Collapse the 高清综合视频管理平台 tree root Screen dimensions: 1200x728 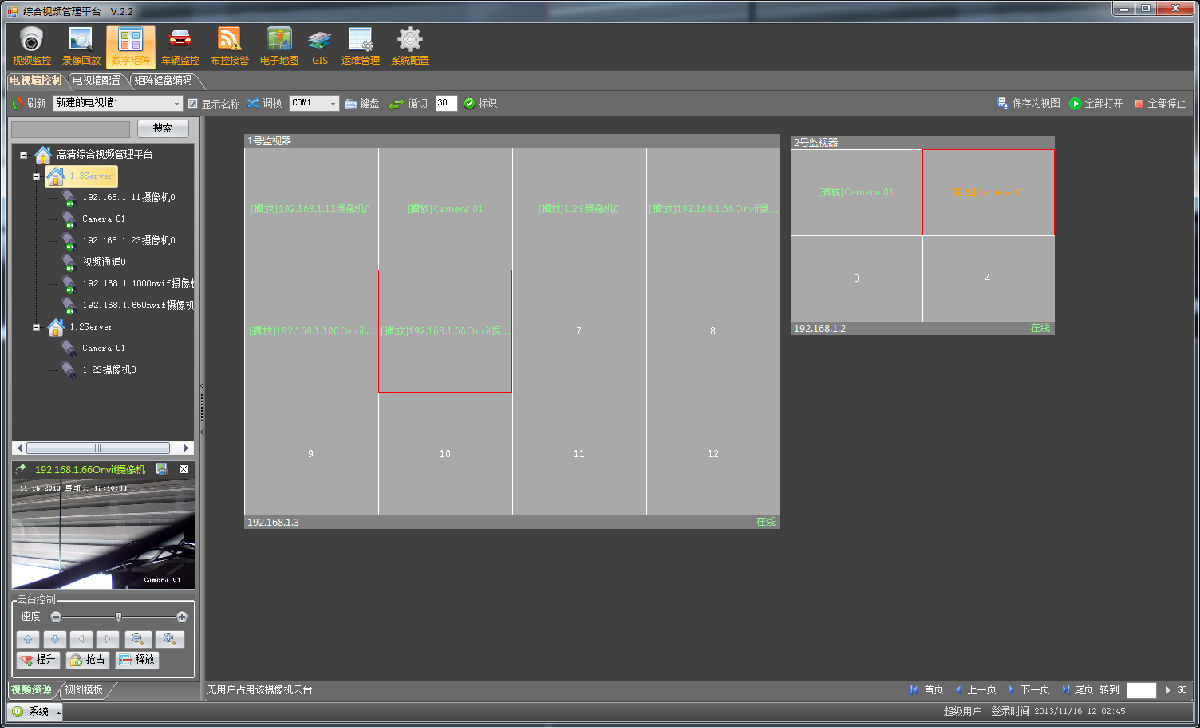(x=23, y=155)
